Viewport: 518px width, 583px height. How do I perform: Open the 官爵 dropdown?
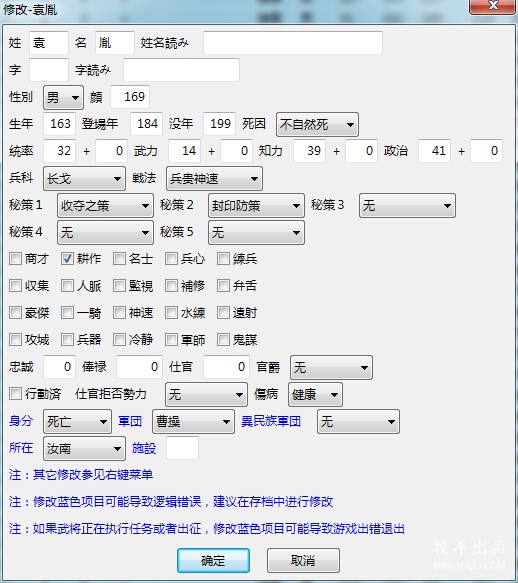pyautogui.click(x=331, y=367)
